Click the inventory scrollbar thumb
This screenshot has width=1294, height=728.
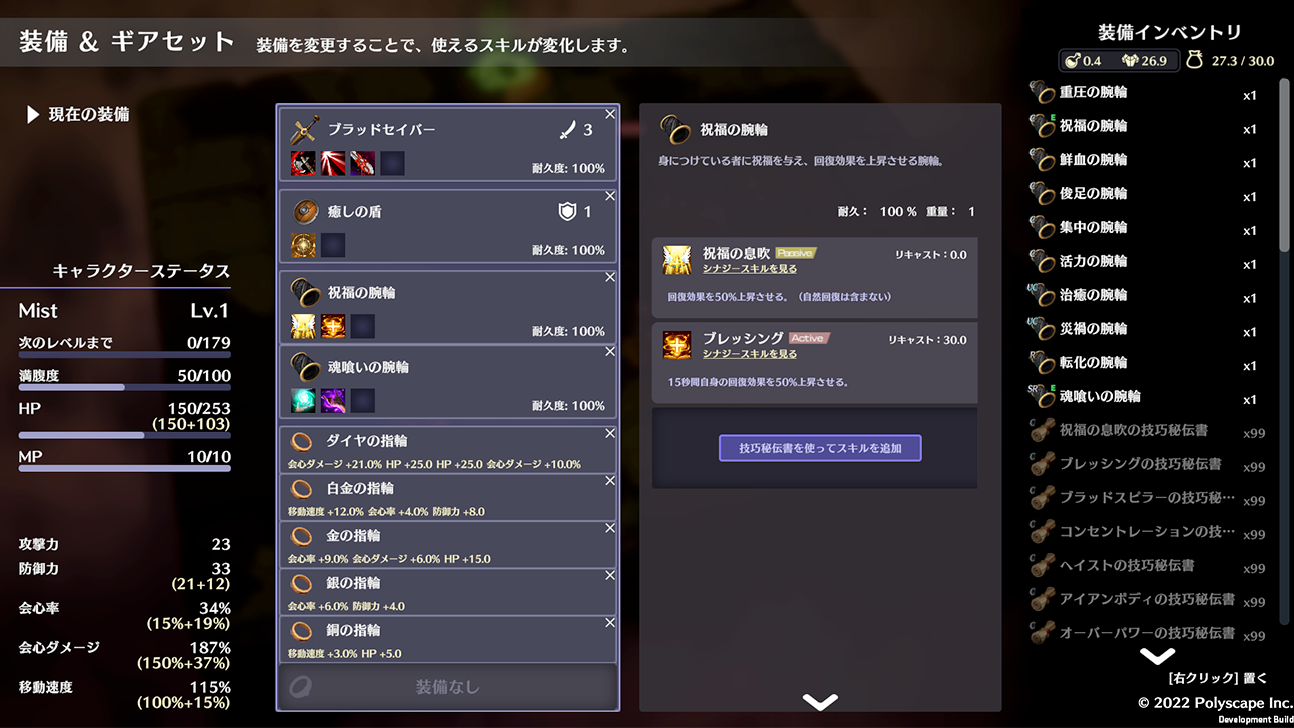point(1284,165)
